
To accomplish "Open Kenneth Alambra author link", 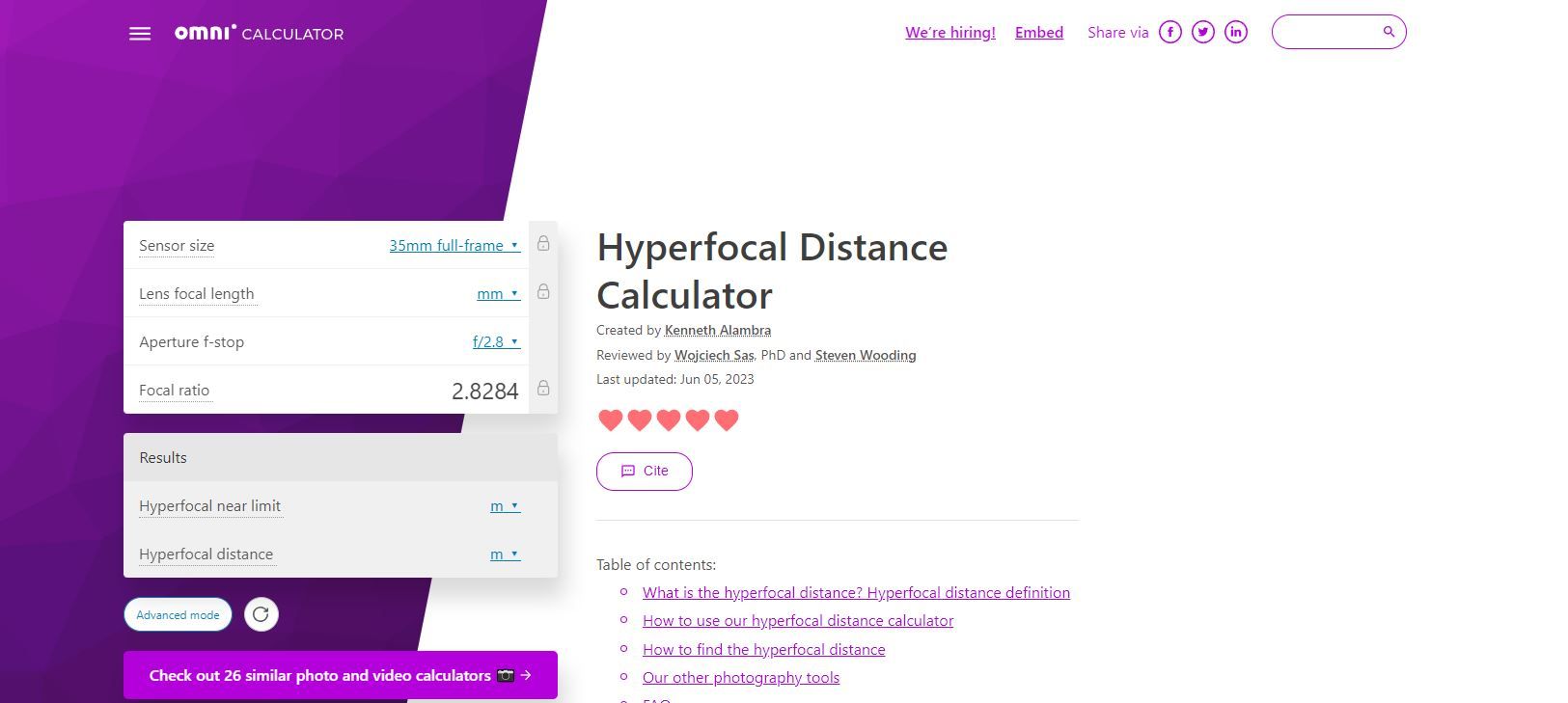I will [717, 330].
